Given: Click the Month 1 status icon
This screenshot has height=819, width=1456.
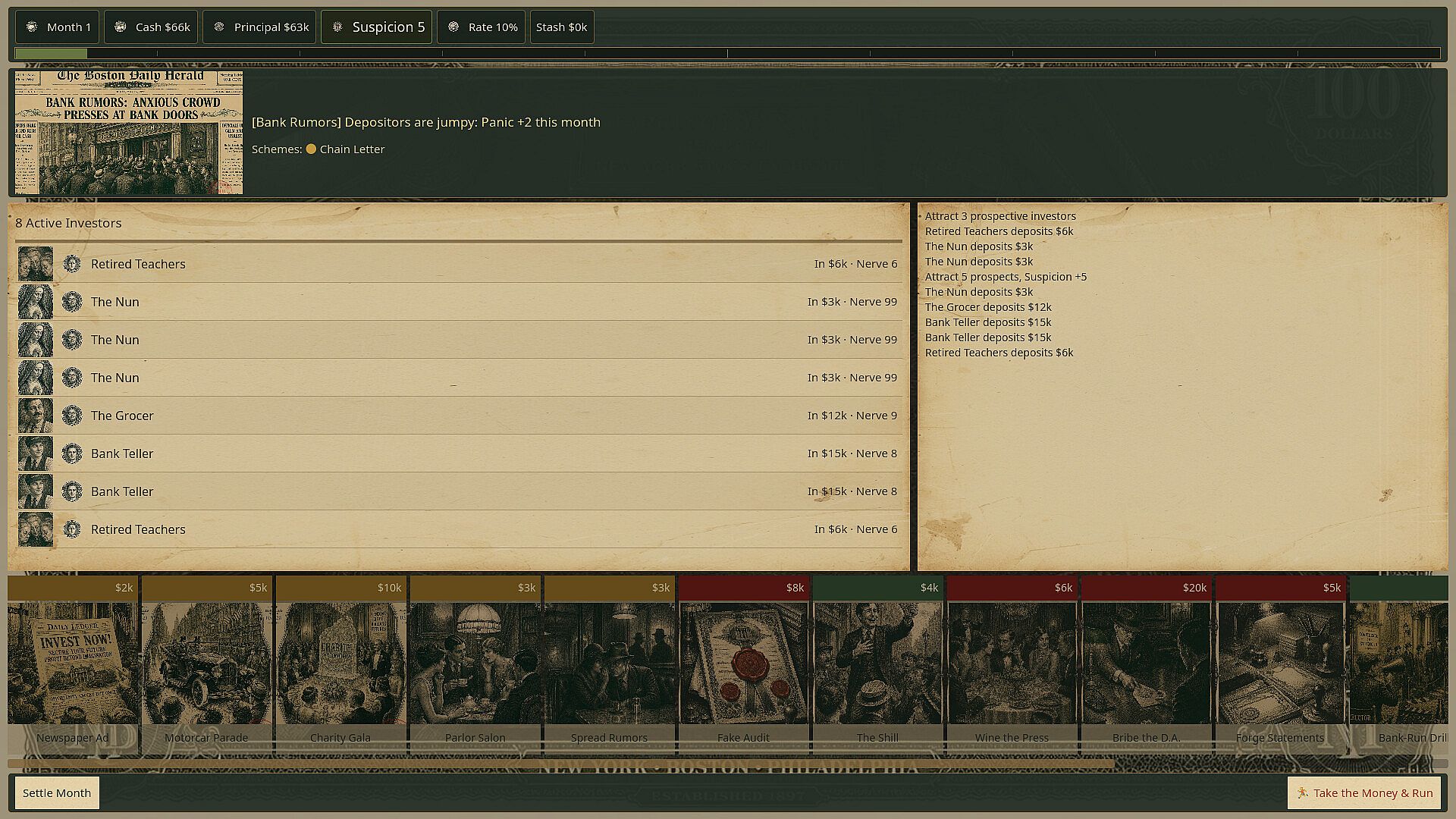Looking at the screenshot, I should click(x=32, y=27).
